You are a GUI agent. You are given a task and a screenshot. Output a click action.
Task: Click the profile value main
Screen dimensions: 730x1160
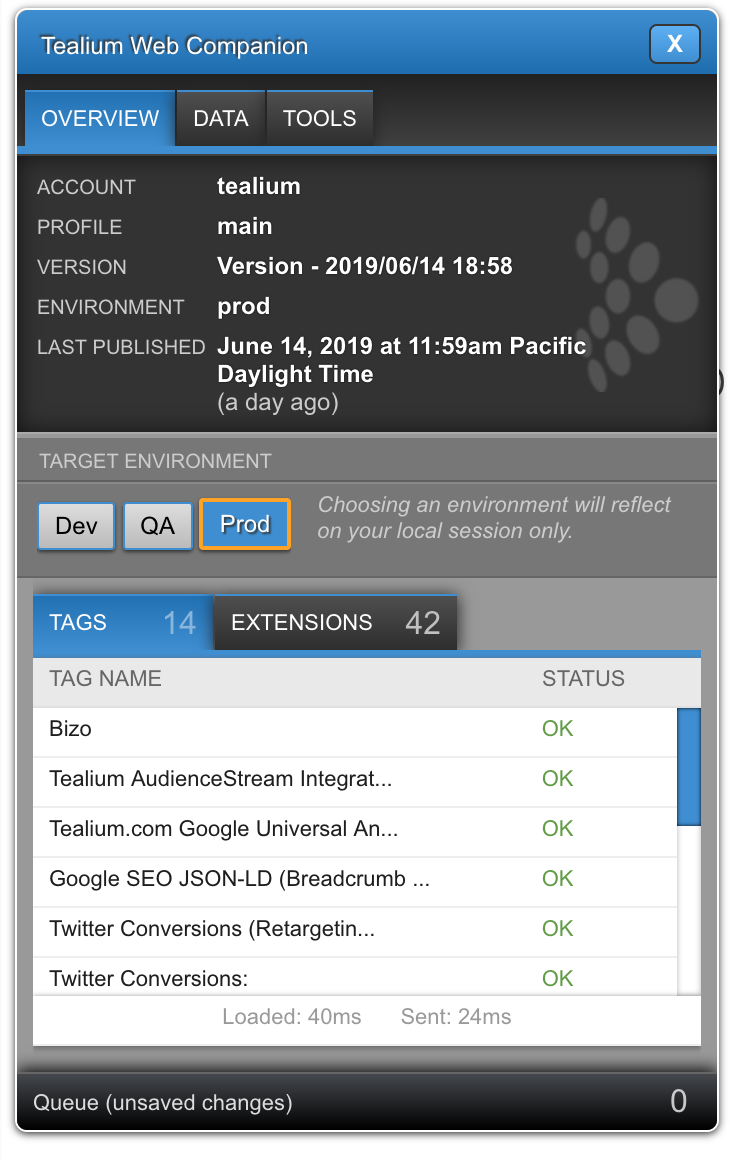(x=244, y=226)
